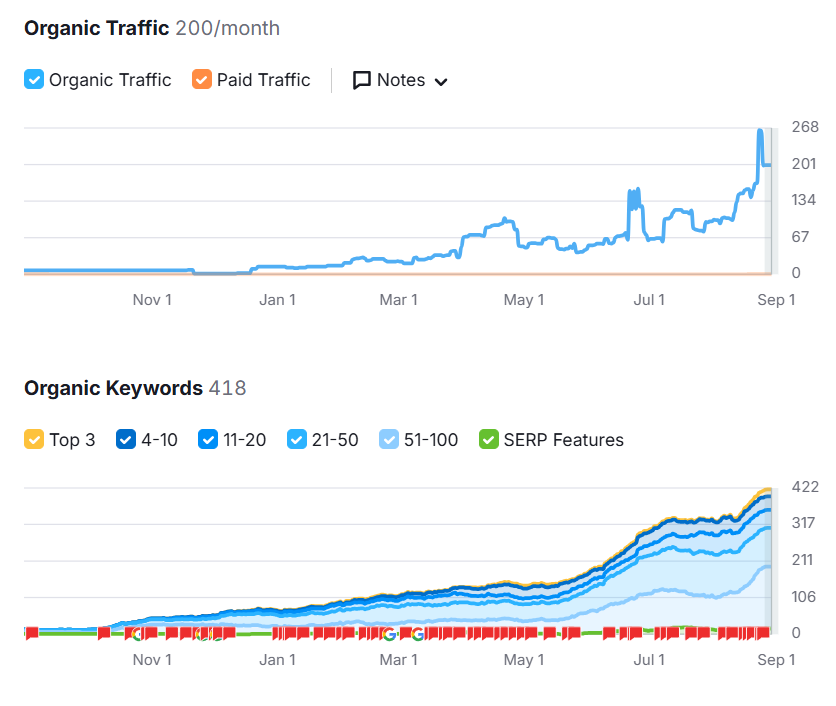Click the 418 organic keywords count
836x706 pixels.
click(227, 388)
